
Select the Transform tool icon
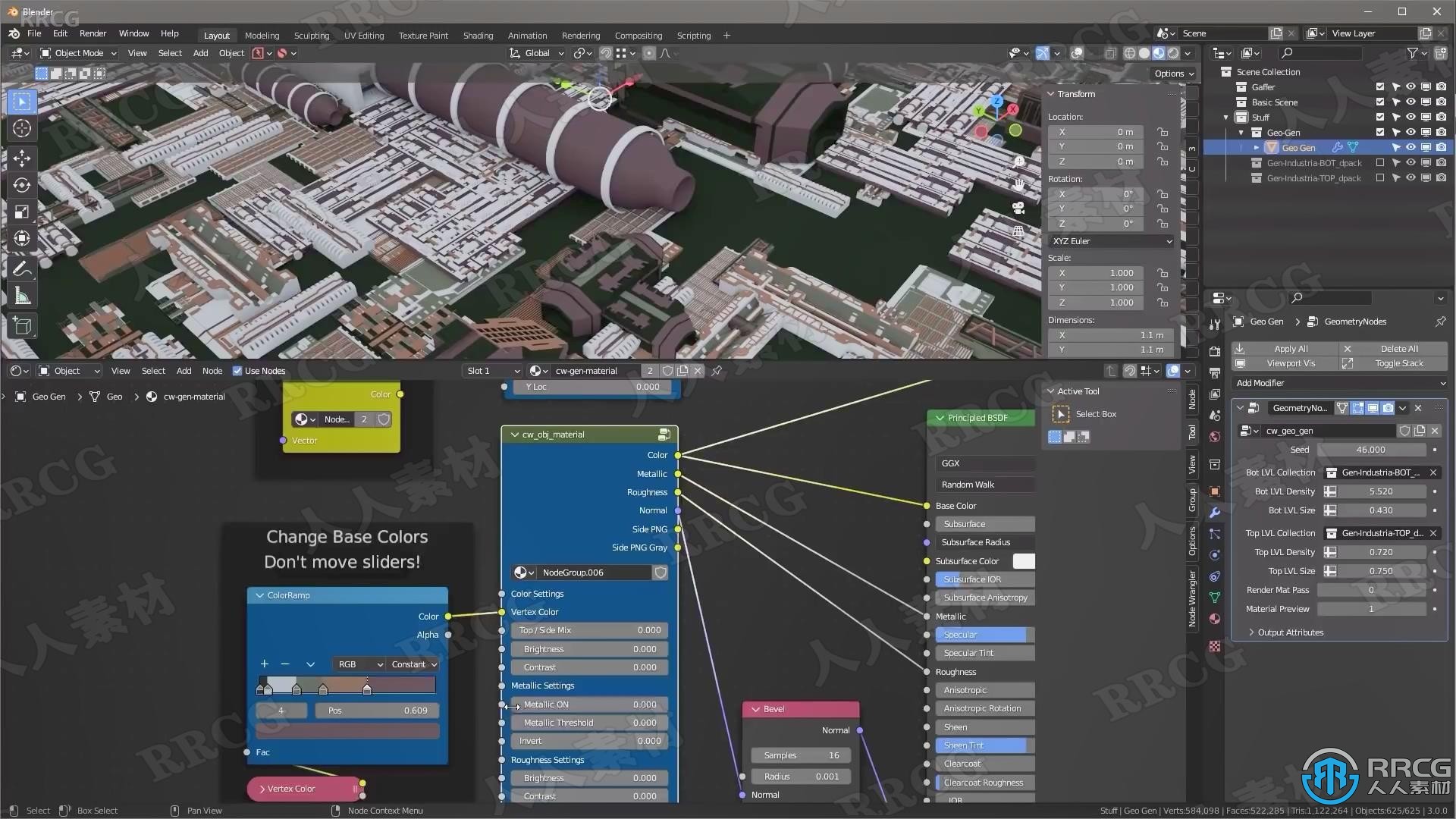pyautogui.click(x=21, y=239)
